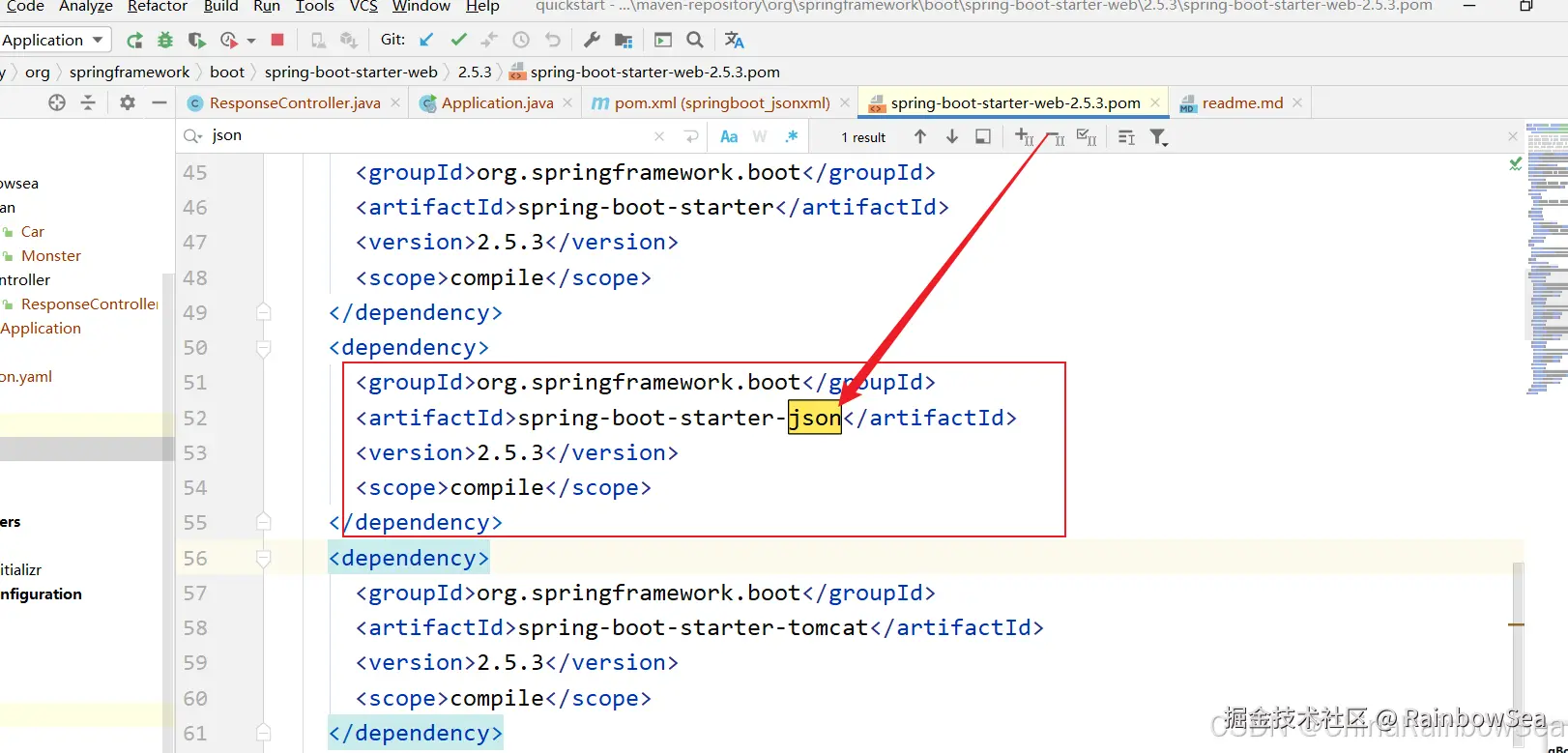Collapse all in the project panel
The height and width of the screenshot is (753, 1568).
88,102
